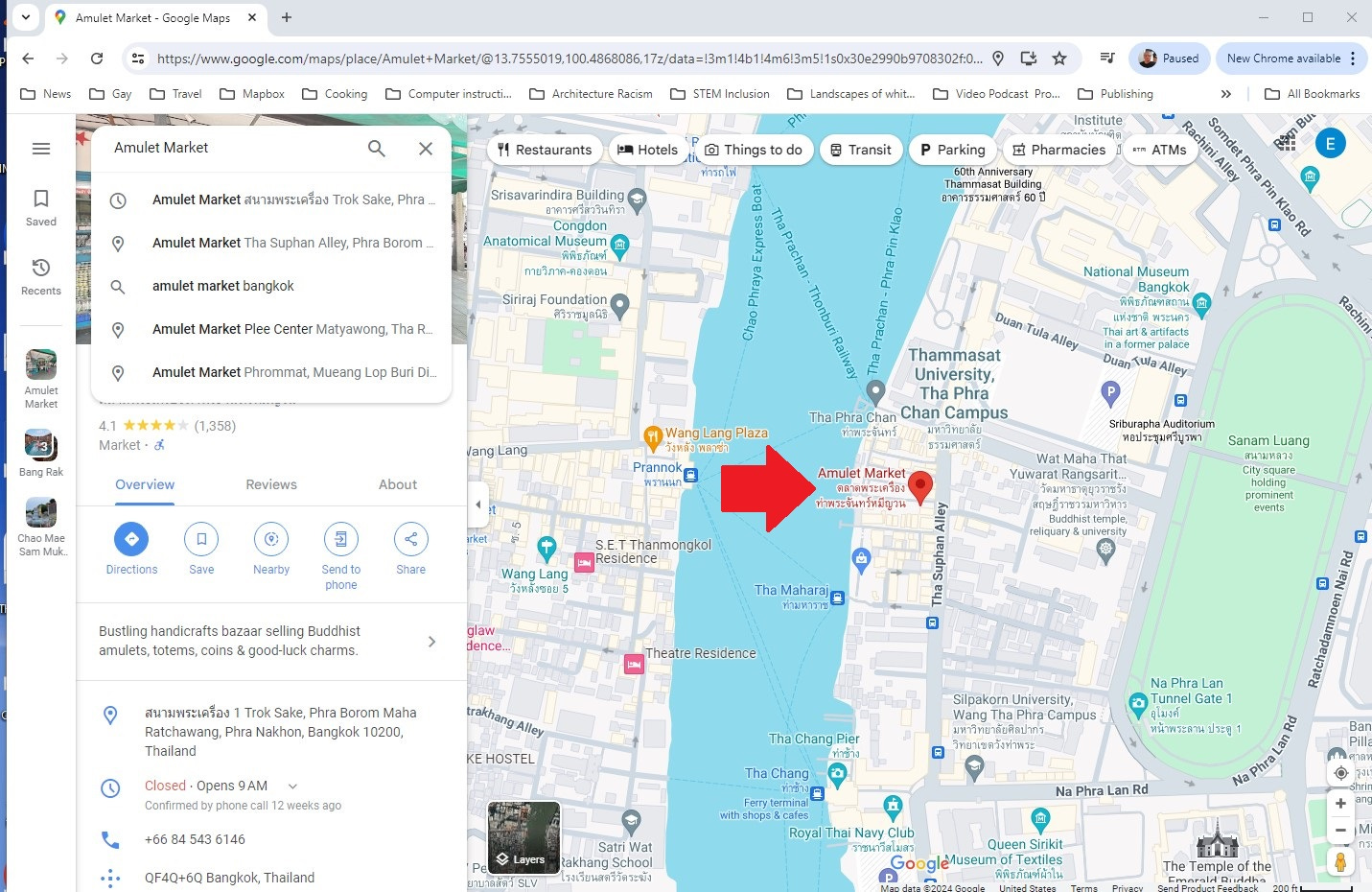The width and height of the screenshot is (1372, 892).
Task: Zoom in on the map
Action: [x=1340, y=804]
